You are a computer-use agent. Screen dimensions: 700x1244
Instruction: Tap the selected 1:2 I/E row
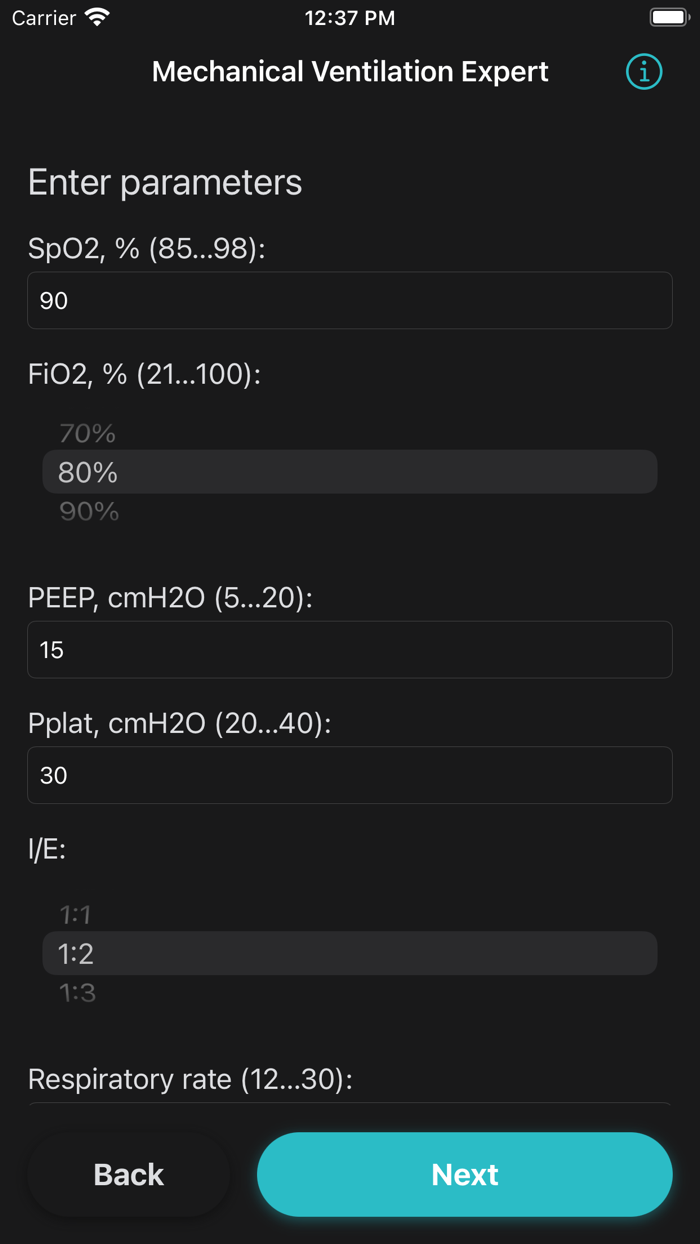(349, 953)
